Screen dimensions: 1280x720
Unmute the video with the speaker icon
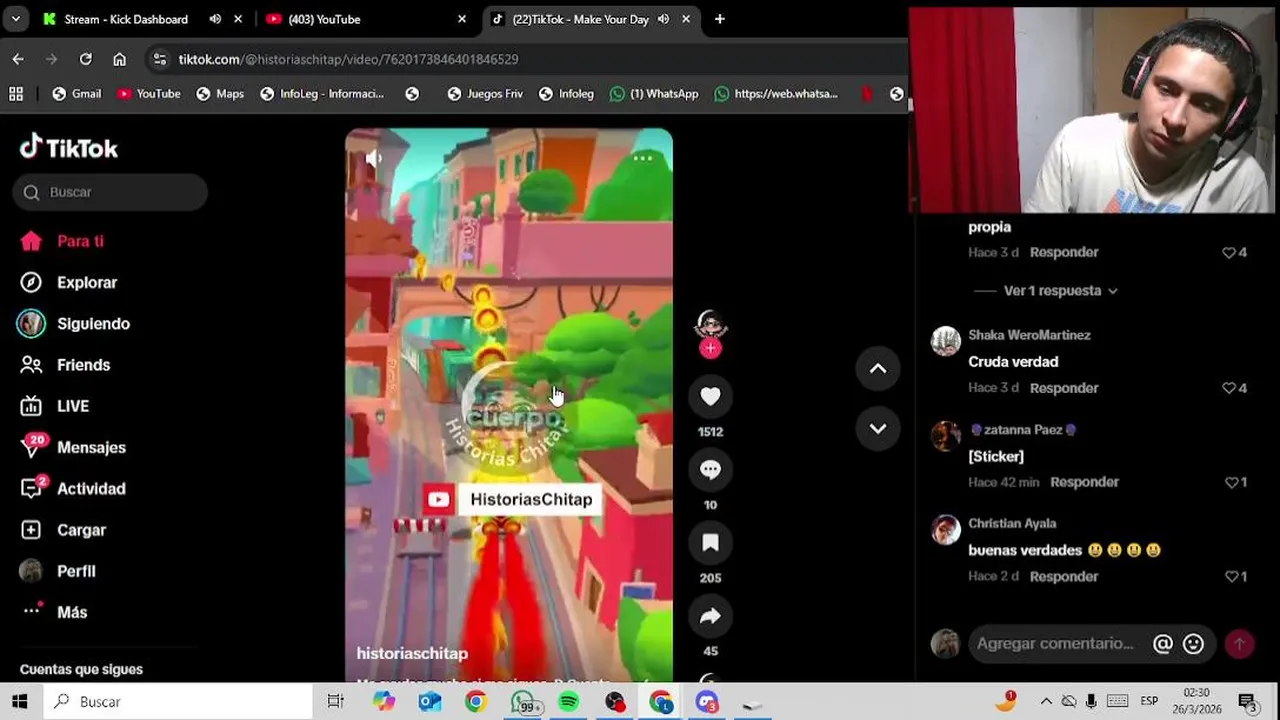coord(374,158)
